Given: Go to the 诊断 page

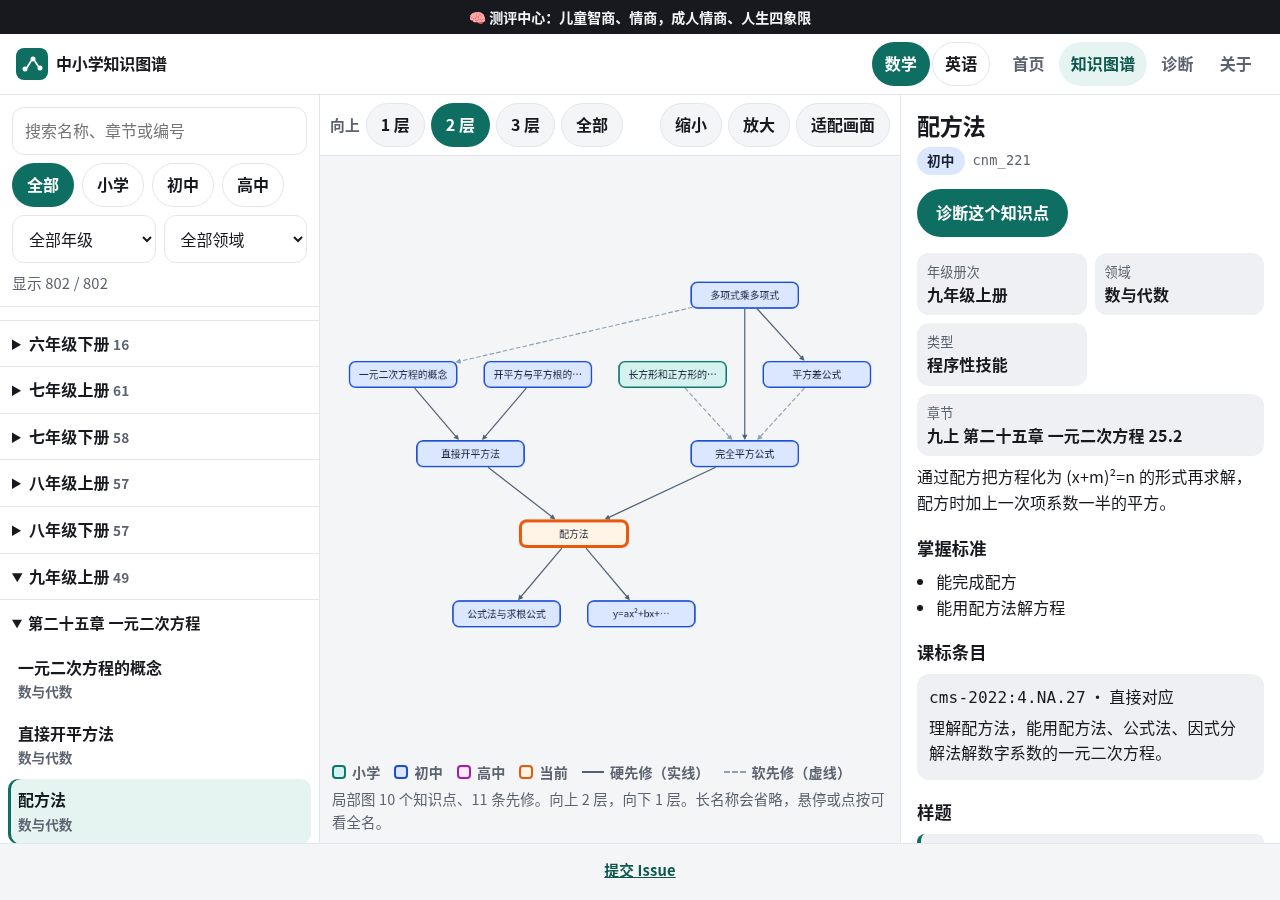Looking at the screenshot, I should coord(1177,64).
